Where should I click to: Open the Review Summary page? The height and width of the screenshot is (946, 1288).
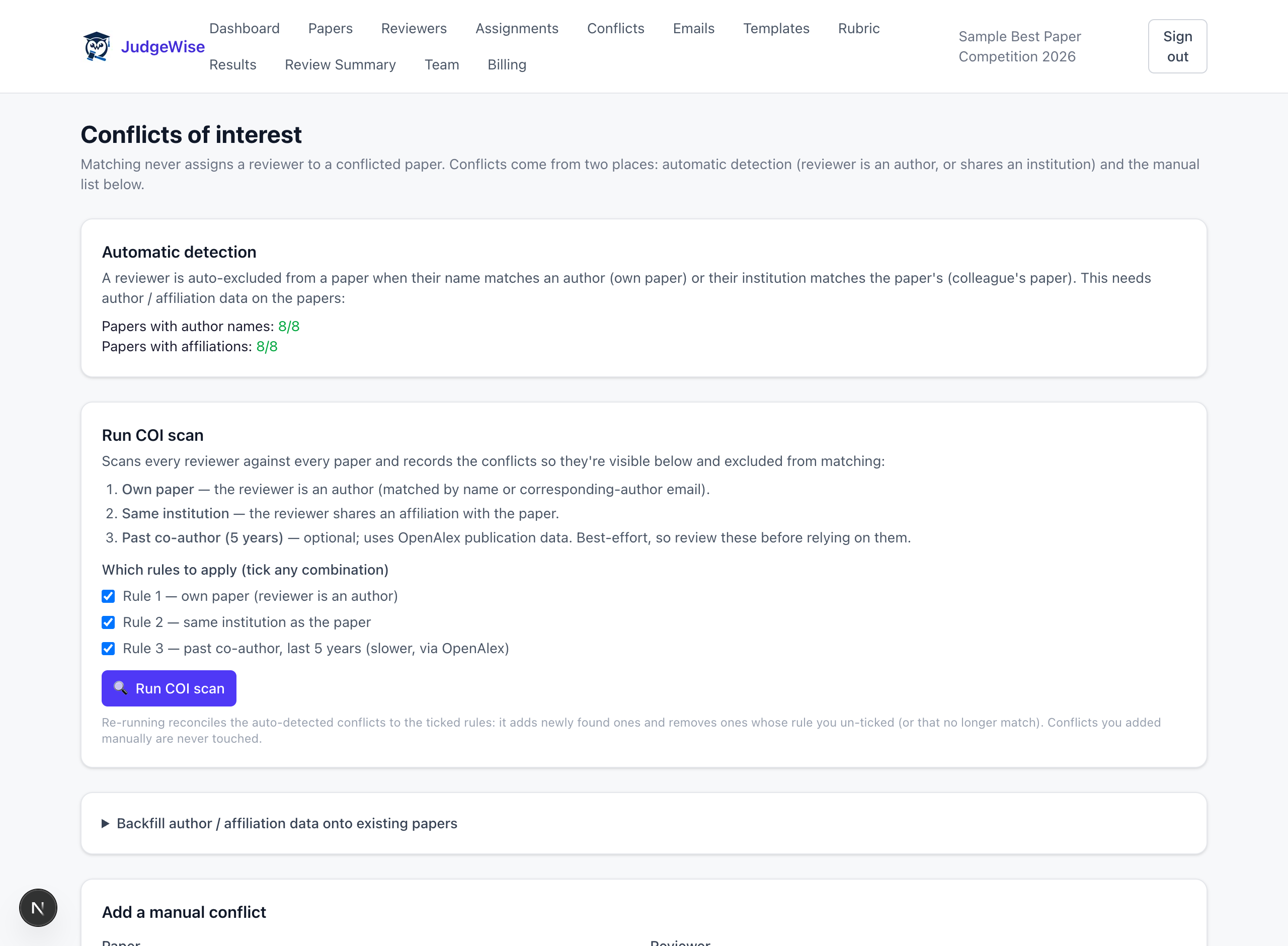tap(341, 65)
